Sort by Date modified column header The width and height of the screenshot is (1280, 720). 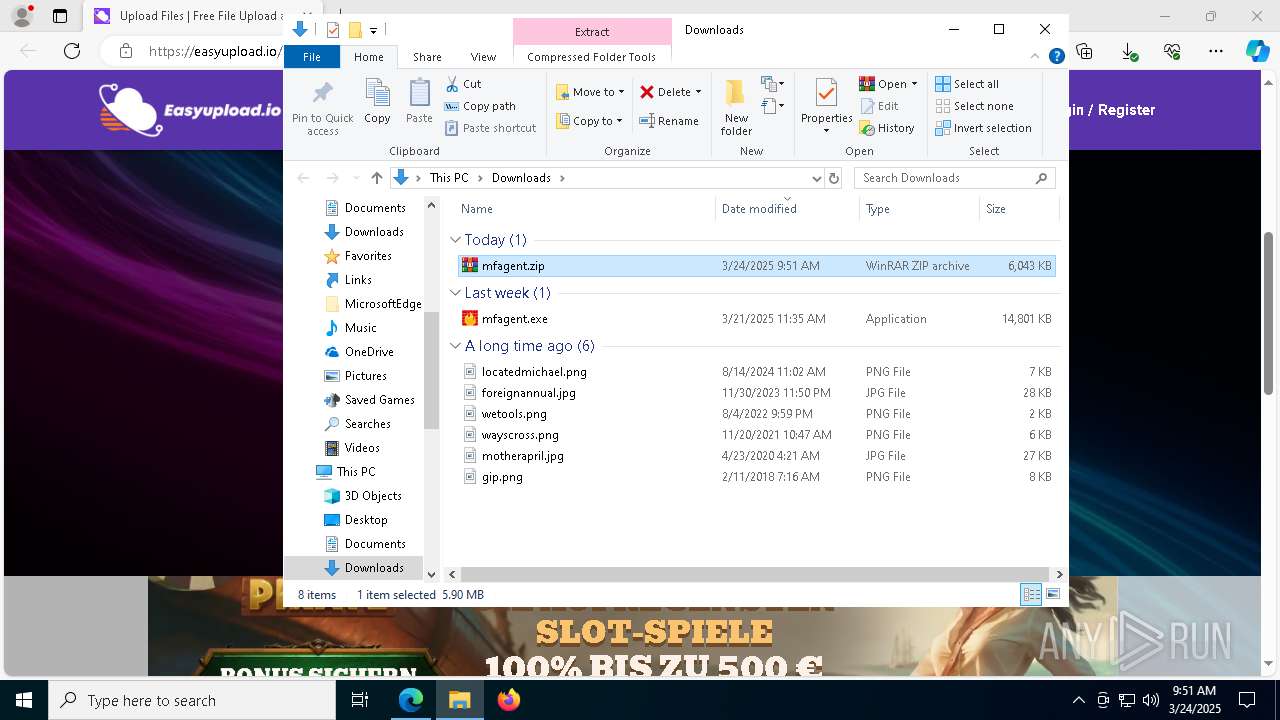pos(787,209)
